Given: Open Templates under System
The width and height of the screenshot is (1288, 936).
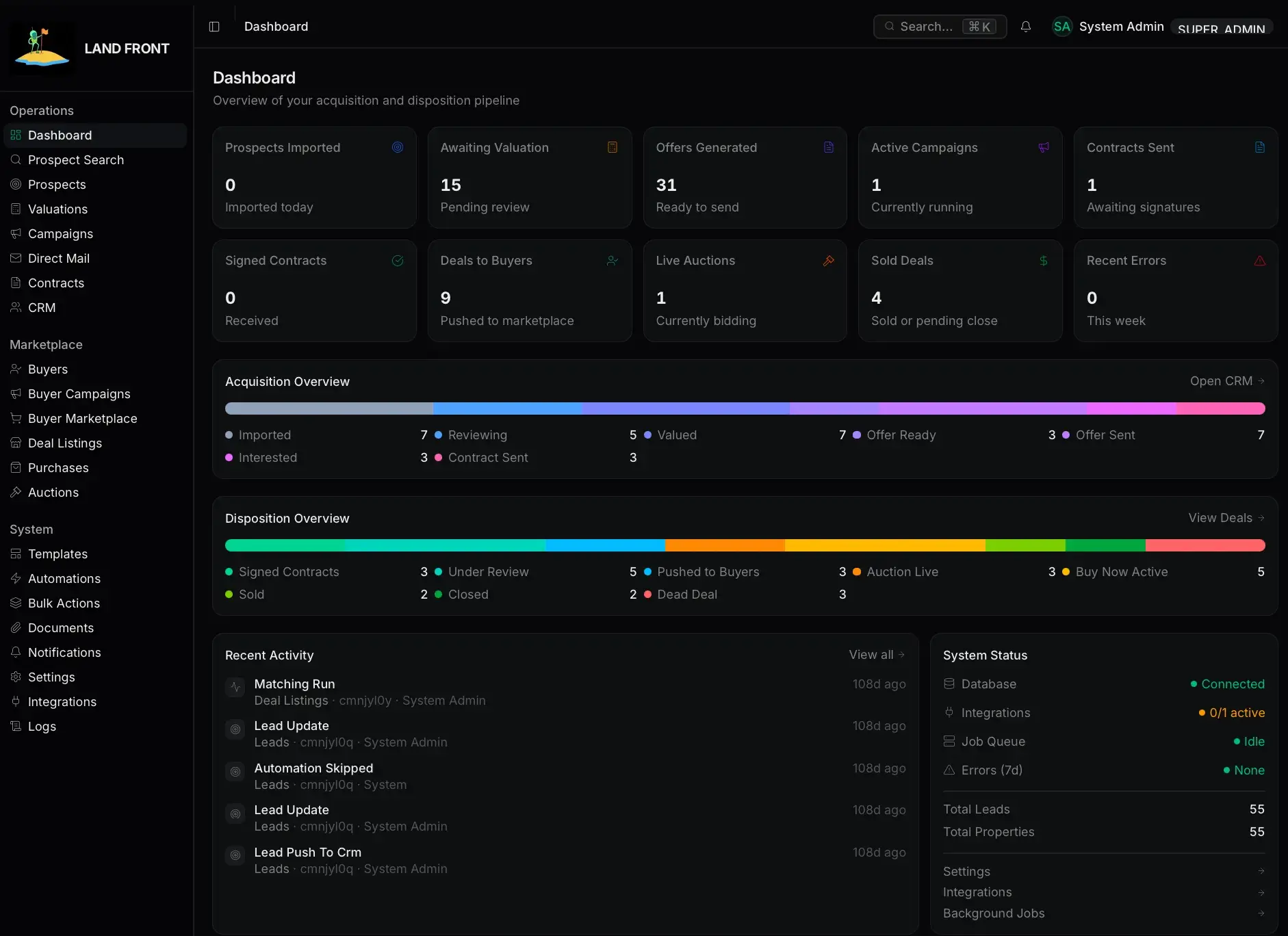Looking at the screenshot, I should [95, 554].
